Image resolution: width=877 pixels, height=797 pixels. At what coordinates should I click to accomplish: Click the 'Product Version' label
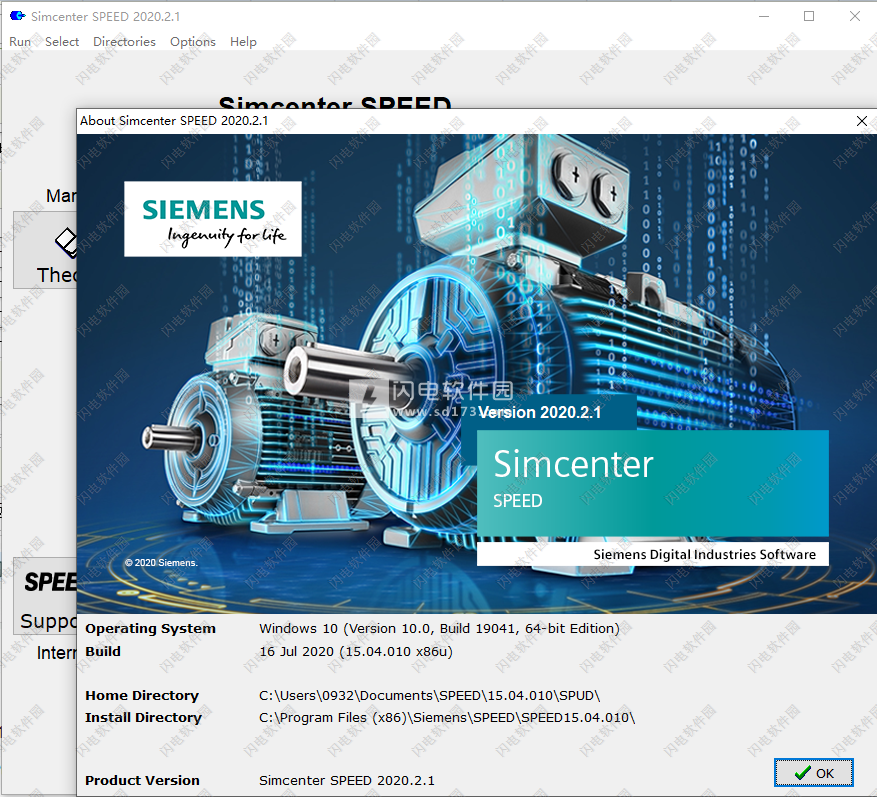click(x=143, y=780)
